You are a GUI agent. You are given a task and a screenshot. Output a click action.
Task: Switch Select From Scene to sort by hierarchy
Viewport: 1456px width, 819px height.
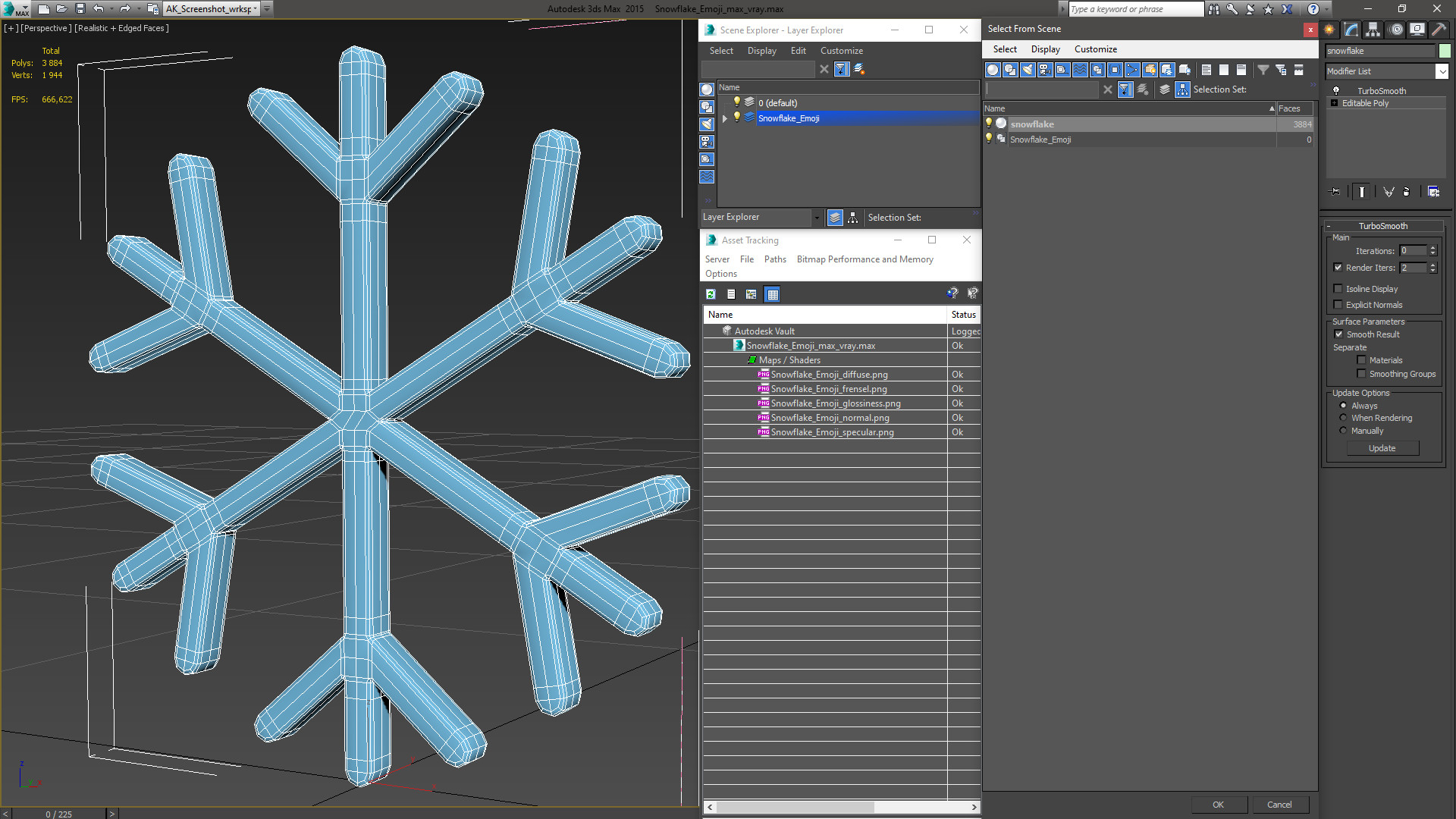coord(1183,89)
